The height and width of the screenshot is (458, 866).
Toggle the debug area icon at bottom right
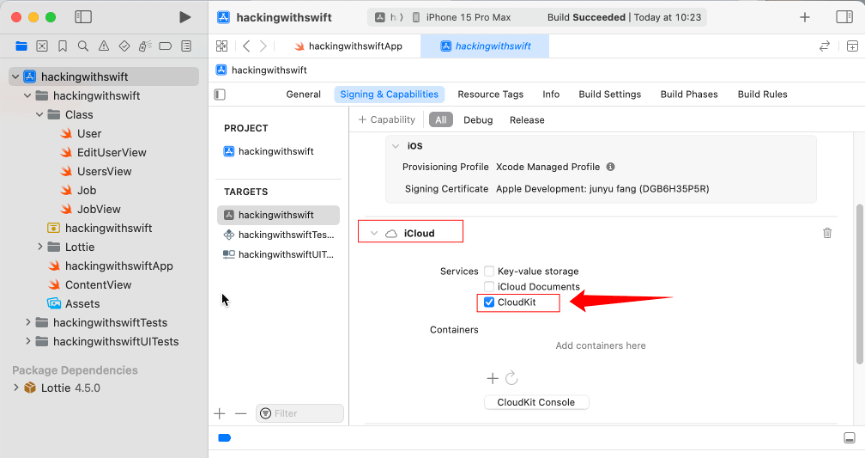click(849, 438)
